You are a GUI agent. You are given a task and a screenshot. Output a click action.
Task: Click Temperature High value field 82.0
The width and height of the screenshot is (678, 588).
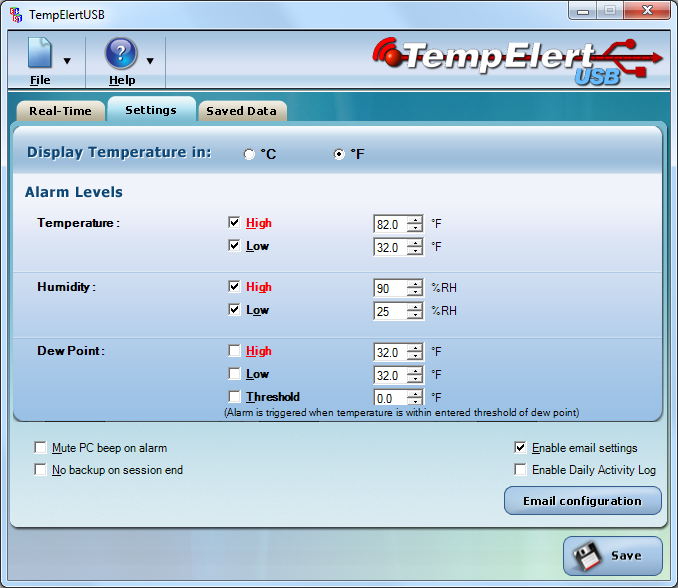point(390,224)
